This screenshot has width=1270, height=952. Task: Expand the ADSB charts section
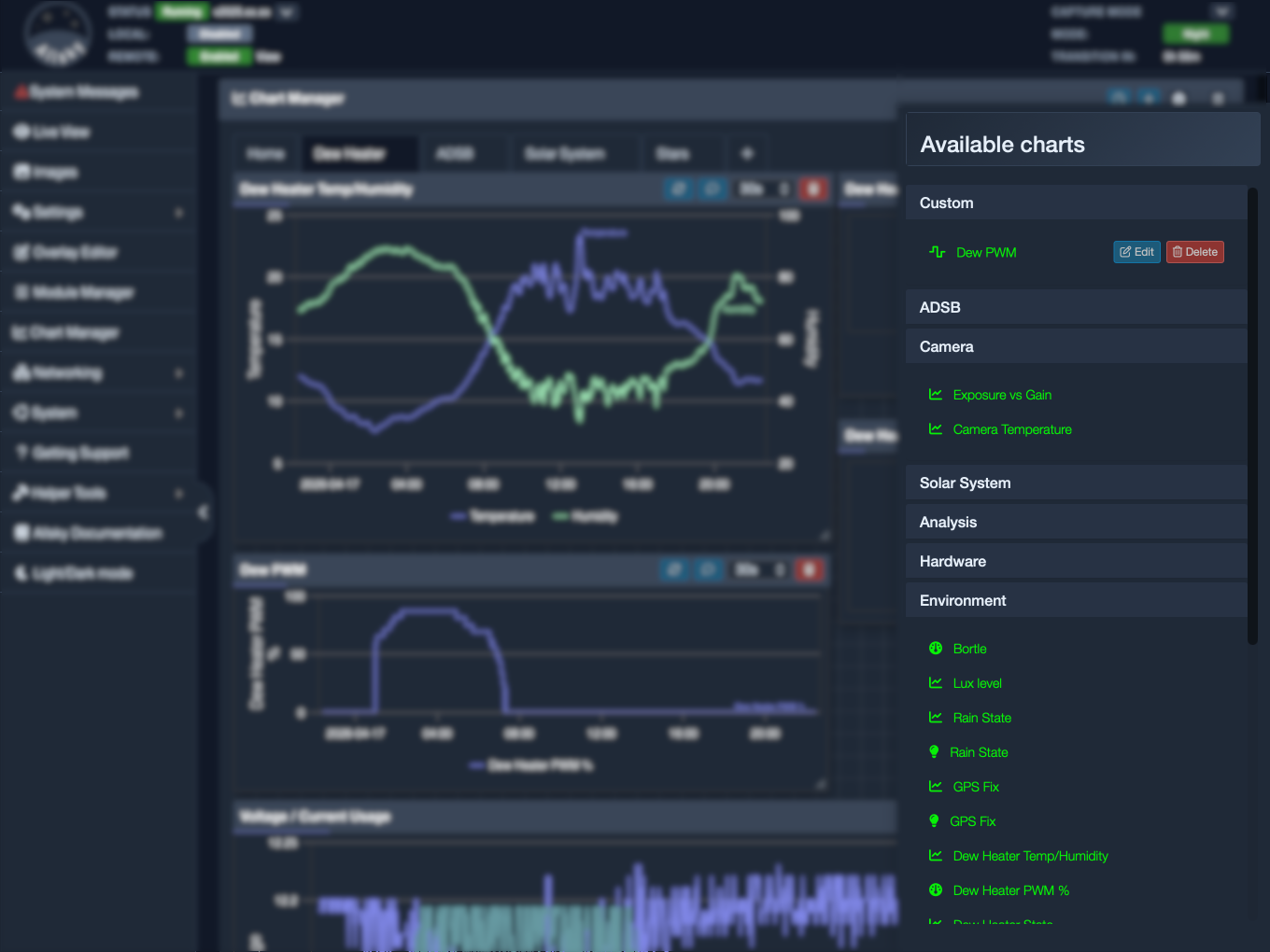[1076, 307]
